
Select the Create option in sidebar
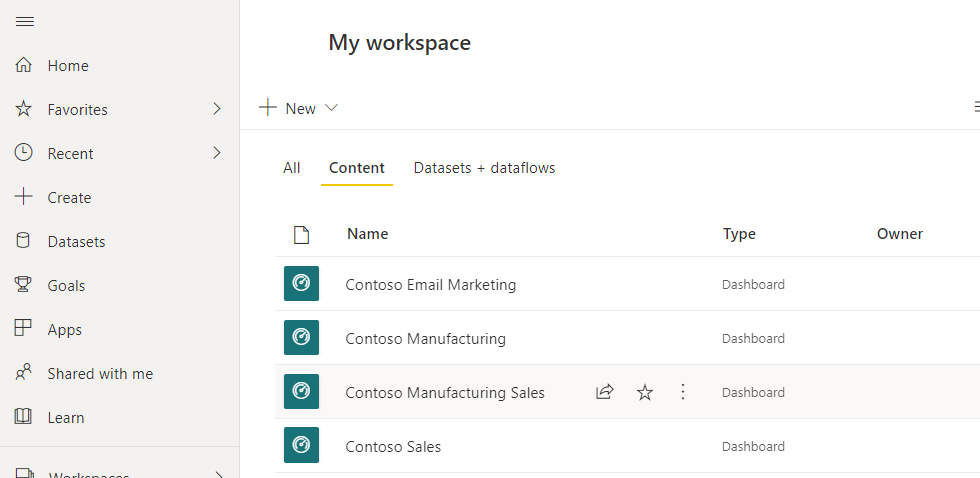[69, 198]
